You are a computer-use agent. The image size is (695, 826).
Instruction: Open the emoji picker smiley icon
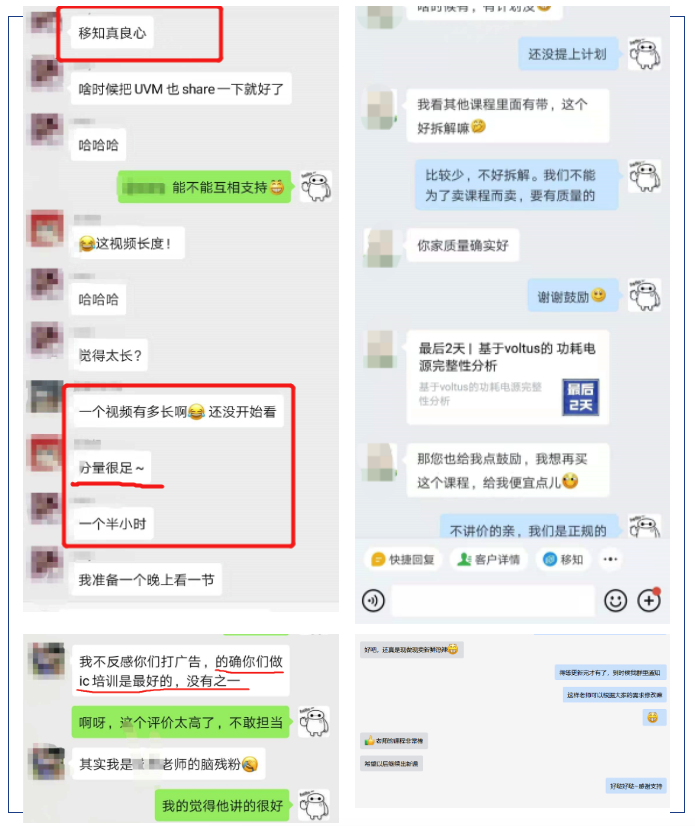coord(615,600)
